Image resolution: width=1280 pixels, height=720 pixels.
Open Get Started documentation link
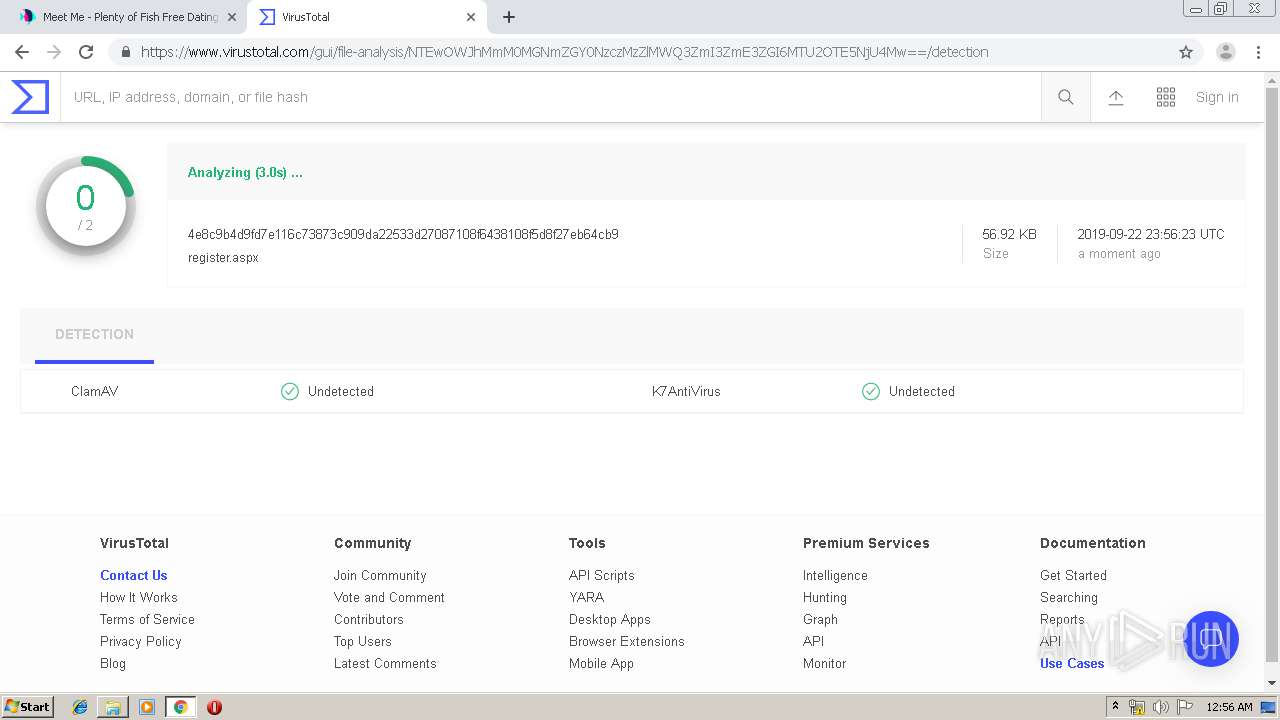click(x=1073, y=575)
